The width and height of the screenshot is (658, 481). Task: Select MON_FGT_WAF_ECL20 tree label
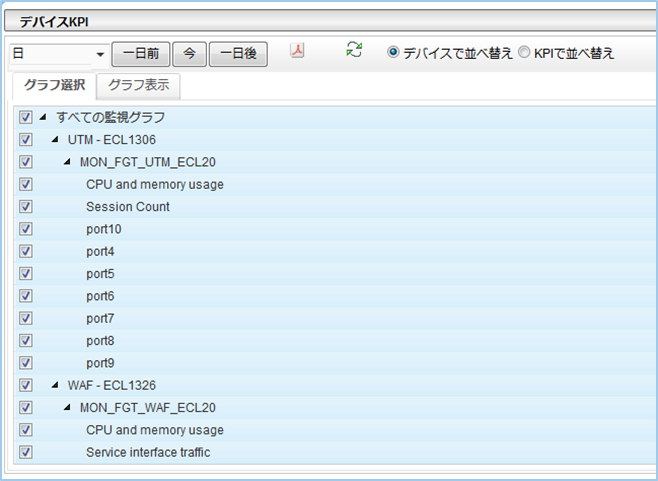(x=148, y=408)
